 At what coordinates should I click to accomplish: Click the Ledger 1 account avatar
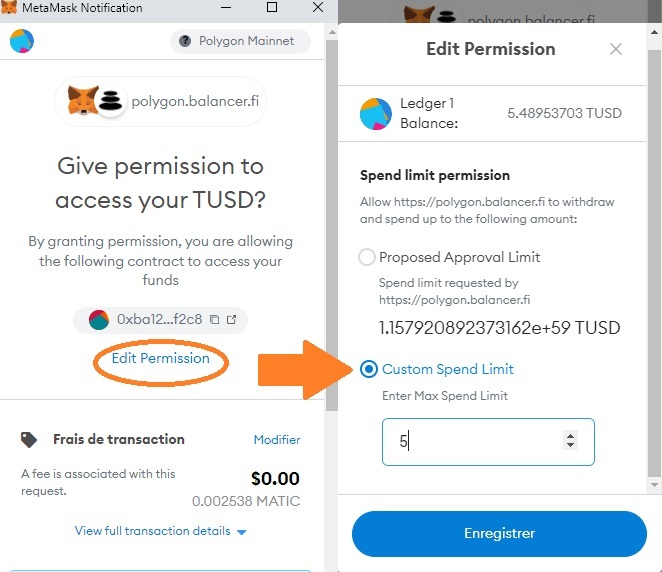tap(376, 114)
